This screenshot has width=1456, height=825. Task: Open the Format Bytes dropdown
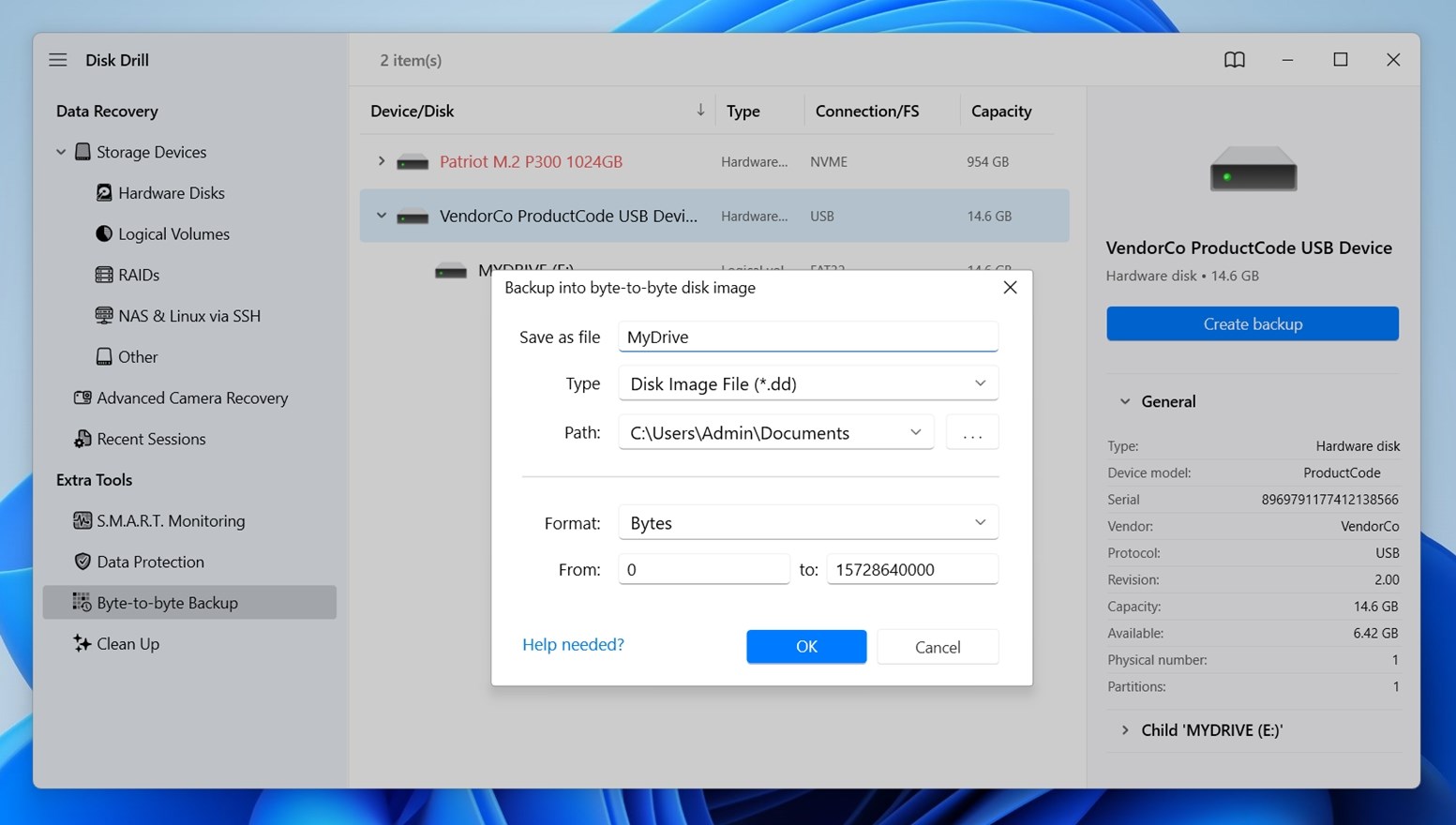808,522
